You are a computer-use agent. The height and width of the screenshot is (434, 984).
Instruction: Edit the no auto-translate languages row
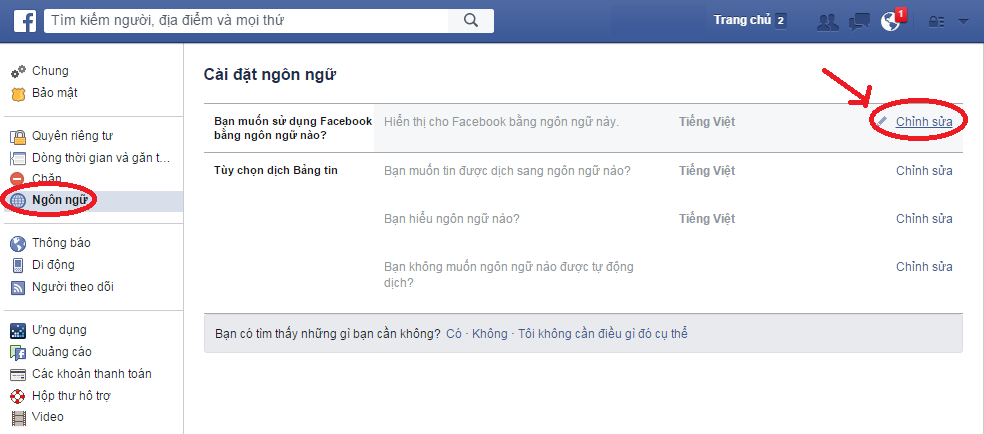[924, 267]
